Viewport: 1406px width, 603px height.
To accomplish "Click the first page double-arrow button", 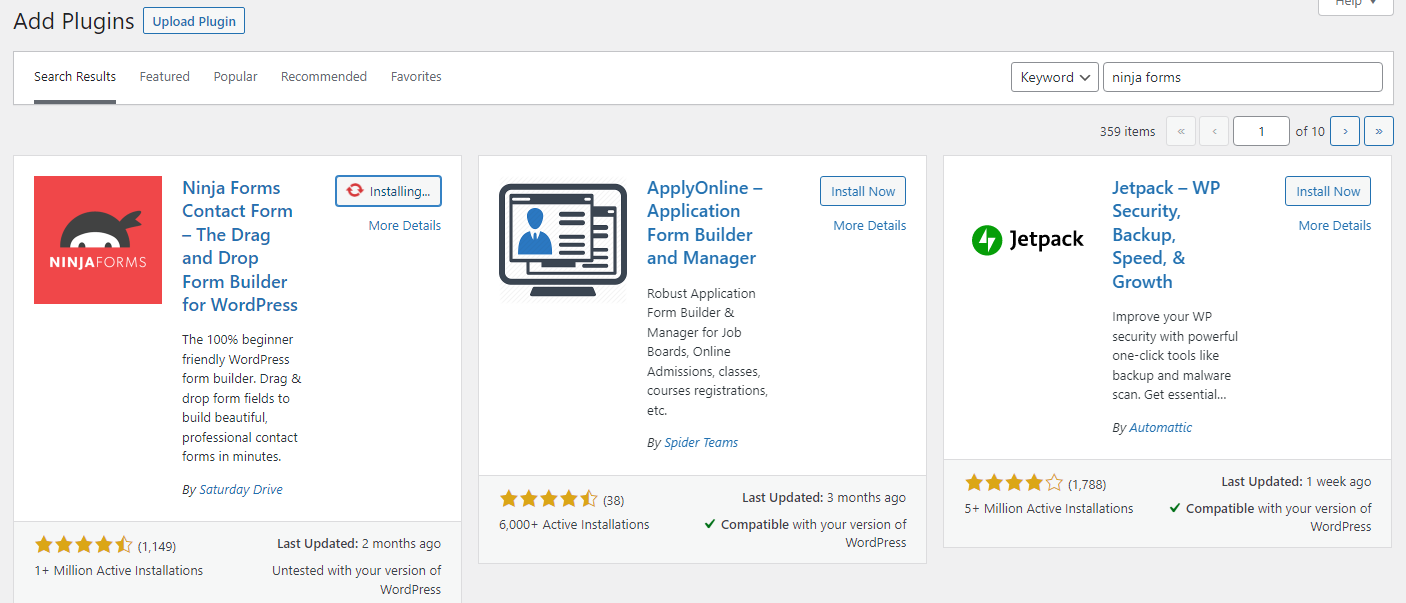I will point(1181,131).
